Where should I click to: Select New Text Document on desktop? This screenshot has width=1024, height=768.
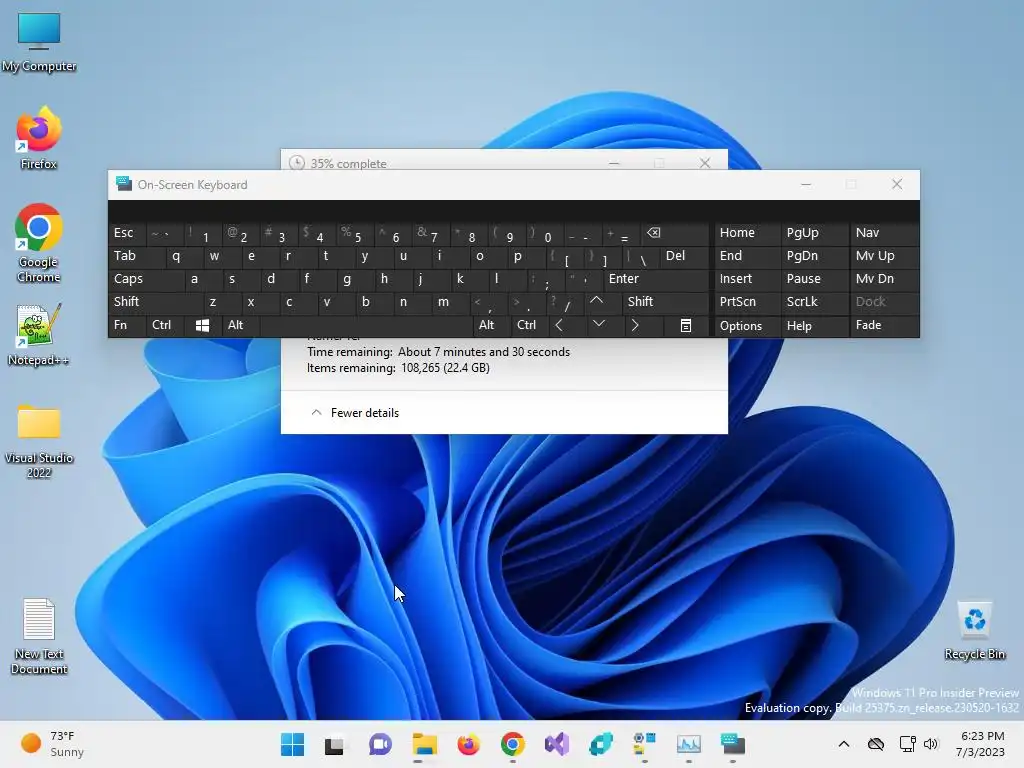pyautogui.click(x=39, y=635)
